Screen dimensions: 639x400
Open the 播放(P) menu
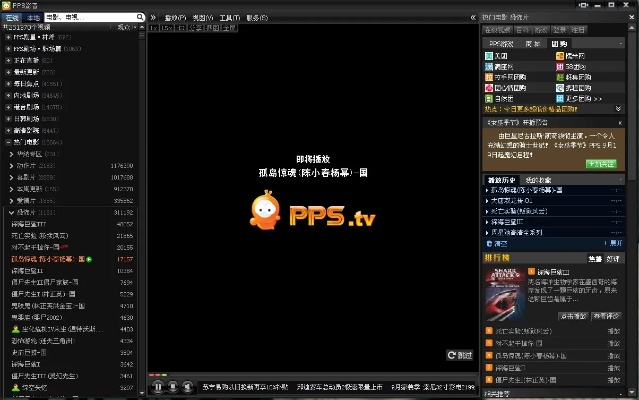tap(173, 18)
